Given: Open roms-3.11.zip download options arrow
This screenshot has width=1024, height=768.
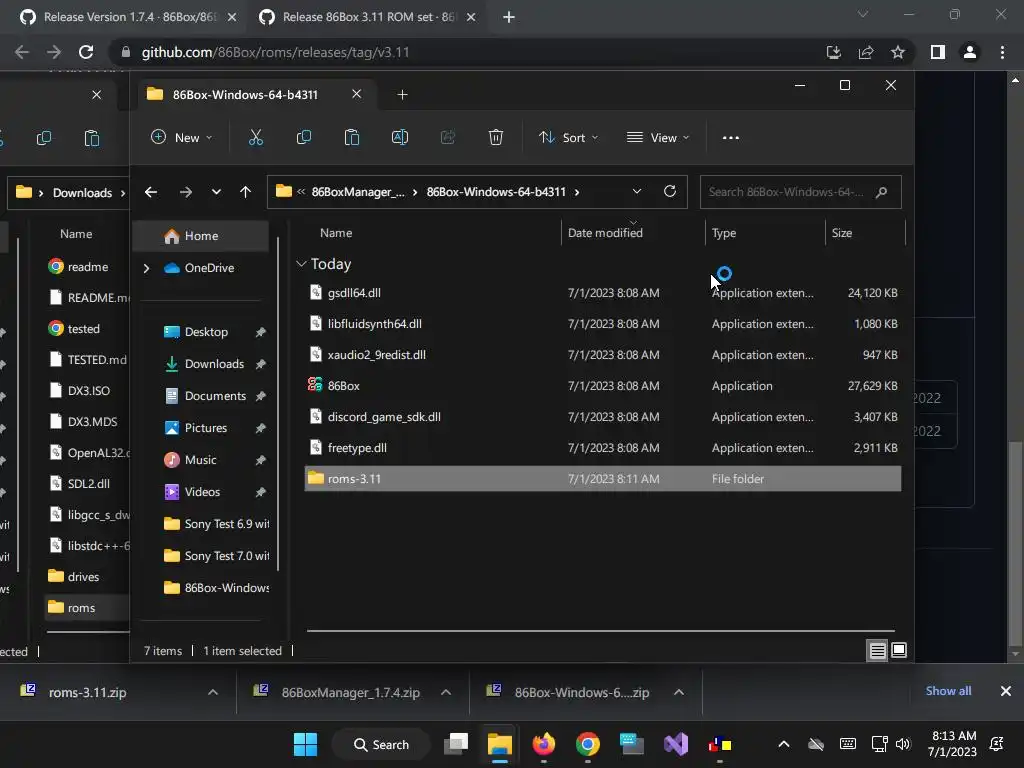Looking at the screenshot, I should click(213, 692).
